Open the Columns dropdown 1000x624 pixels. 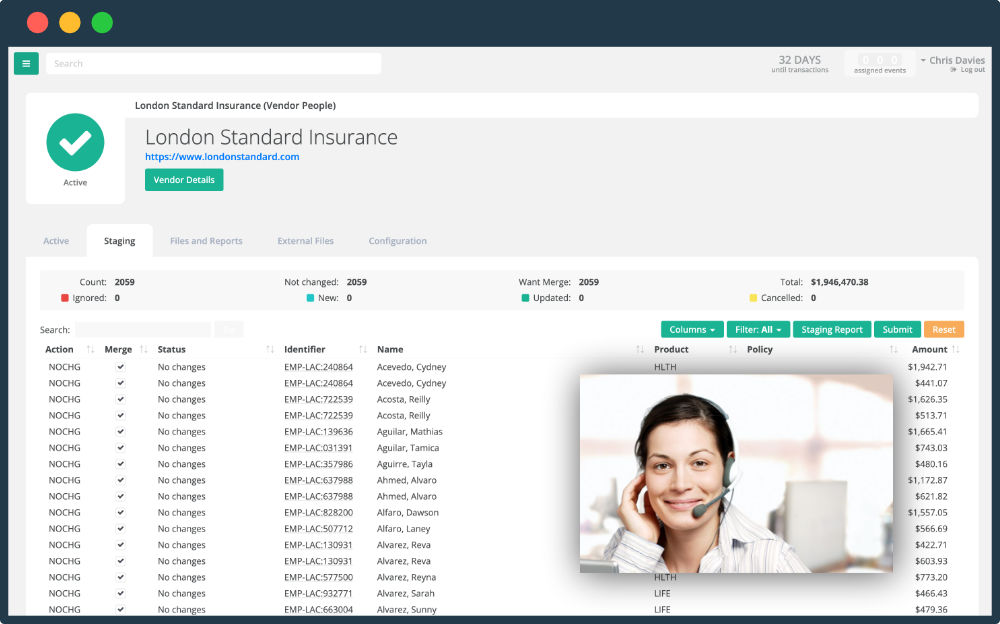pyautogui.click(x=692, y=329)
